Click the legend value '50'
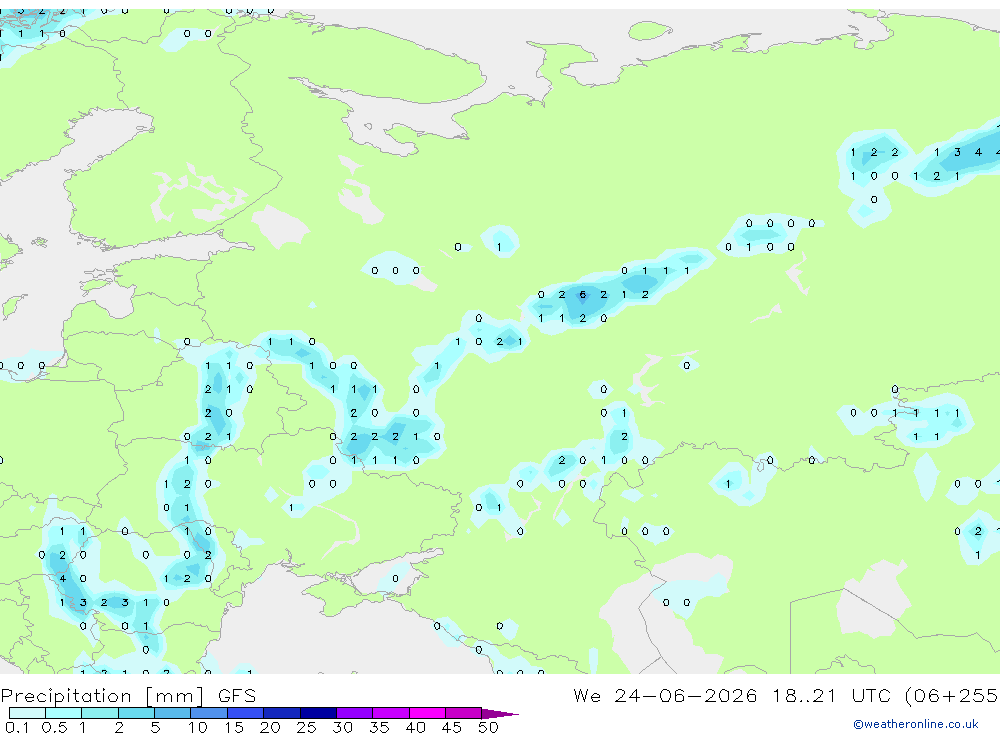Viewport: 1000px width, 733px height. click(x=488, y=727)
